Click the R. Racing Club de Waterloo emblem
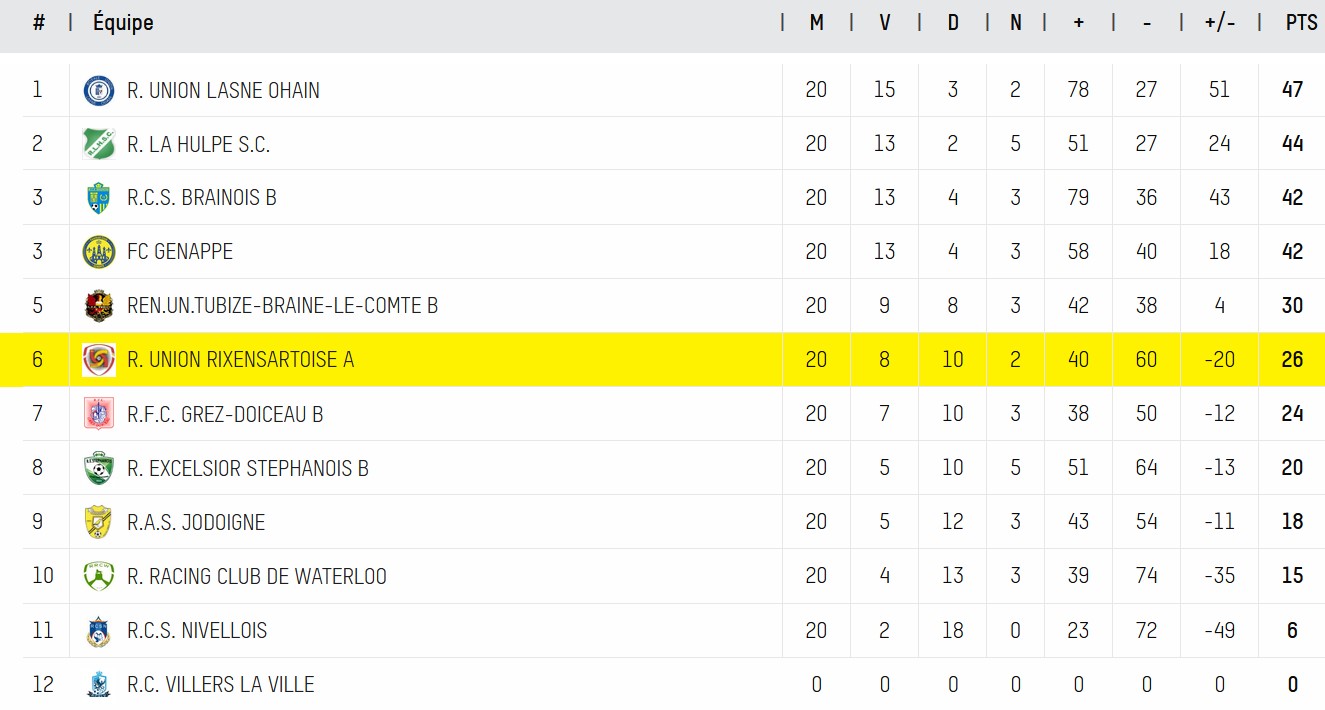This screenshot has width=1325, height=710. click(98, 576)
